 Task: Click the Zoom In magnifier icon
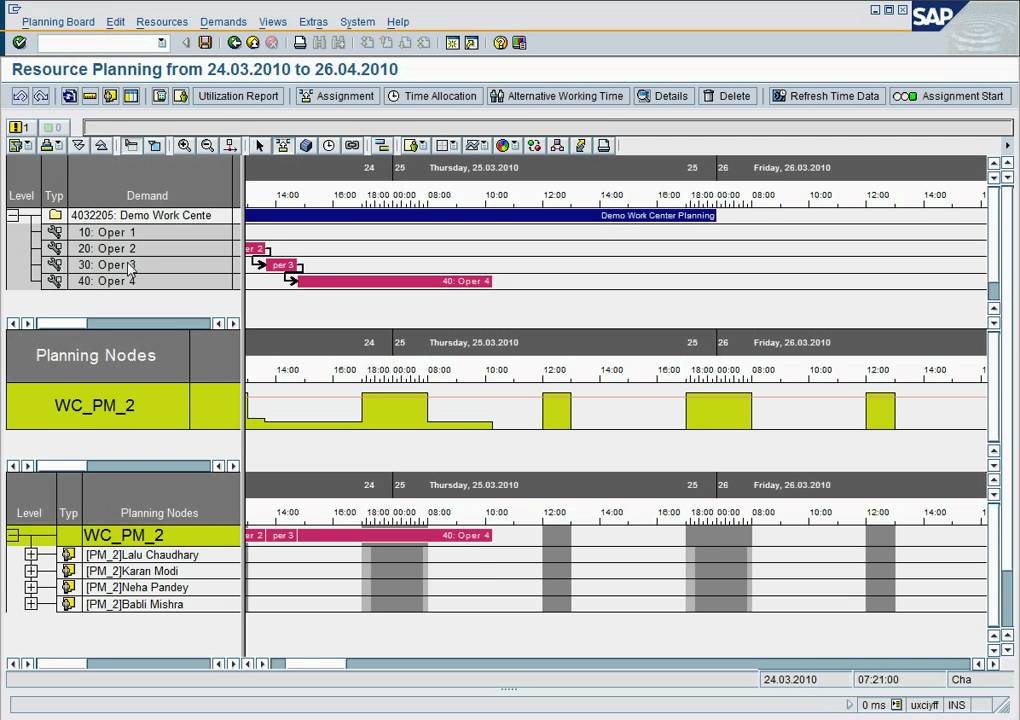tap(185, 146)
